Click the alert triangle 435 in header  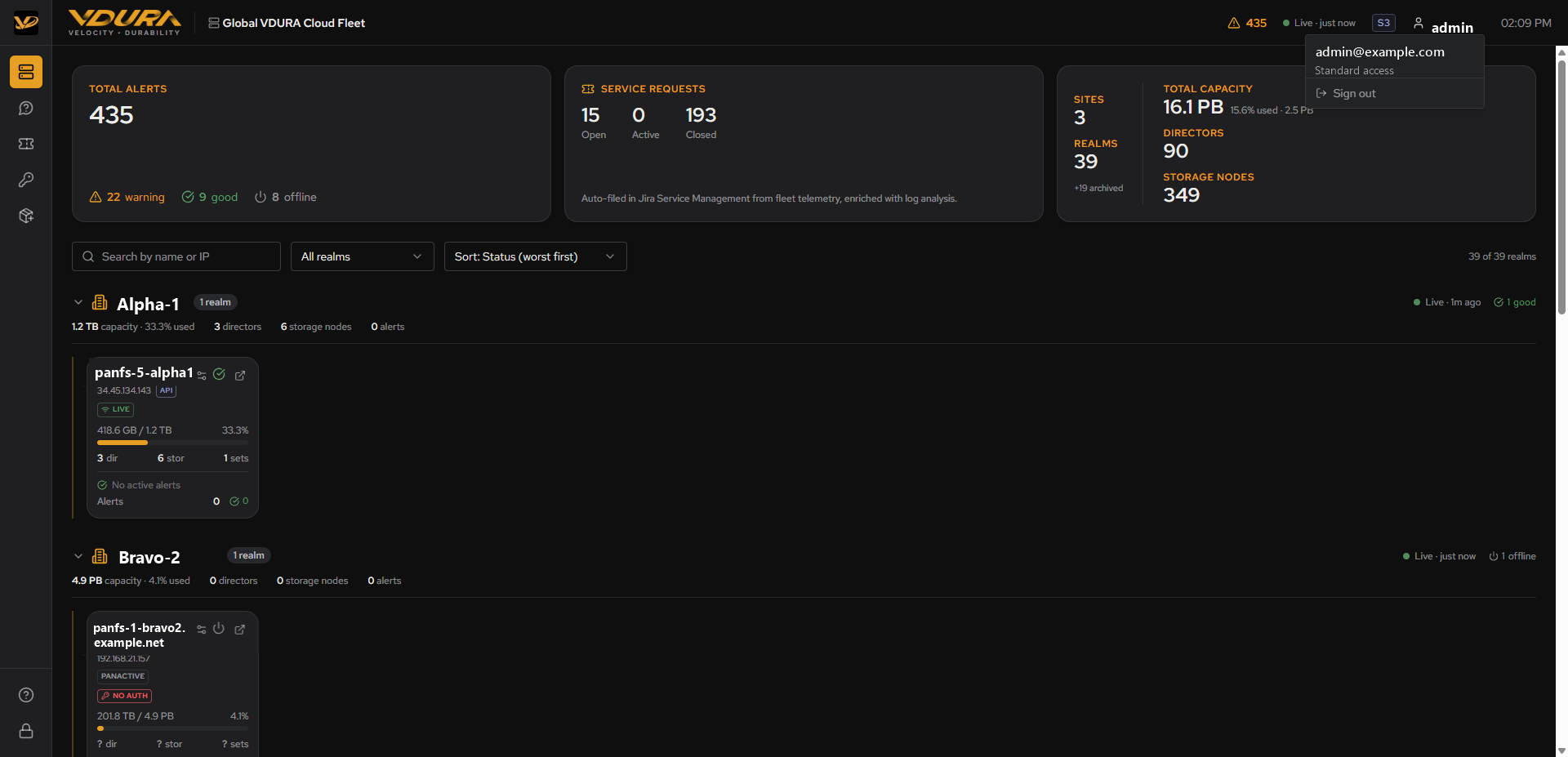click(x=1247, y=23)
